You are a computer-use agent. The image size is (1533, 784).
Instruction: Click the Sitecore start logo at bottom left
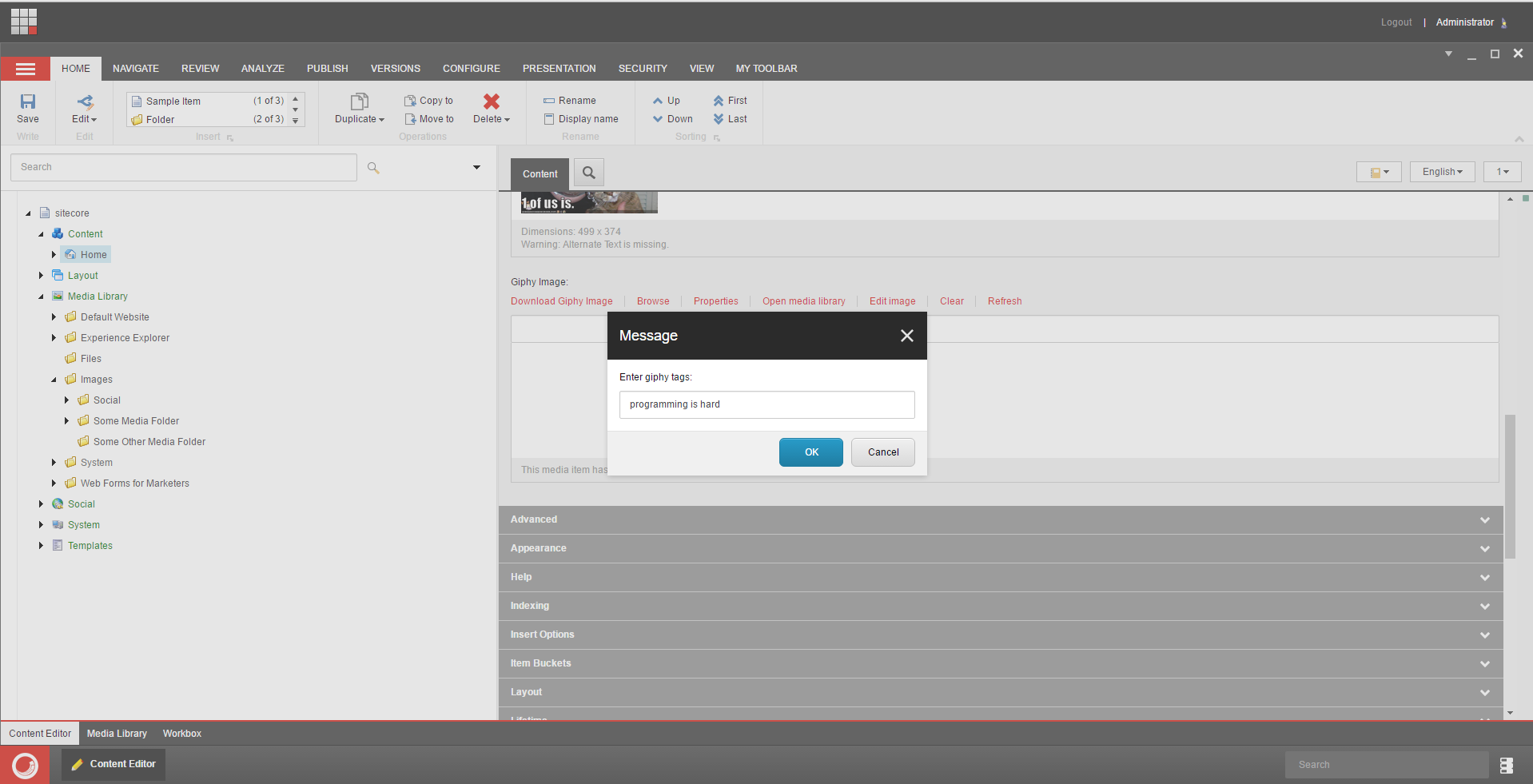tap(25, 765)
